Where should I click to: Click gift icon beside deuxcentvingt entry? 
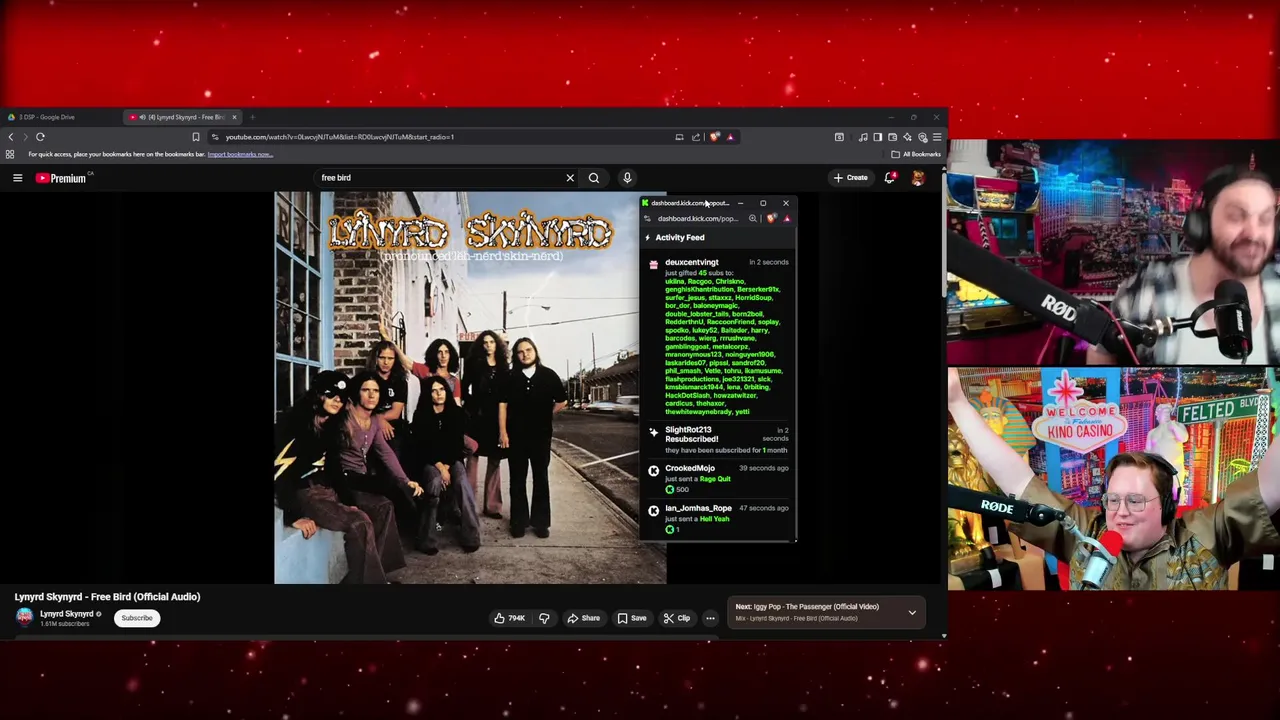click(654, 265)
